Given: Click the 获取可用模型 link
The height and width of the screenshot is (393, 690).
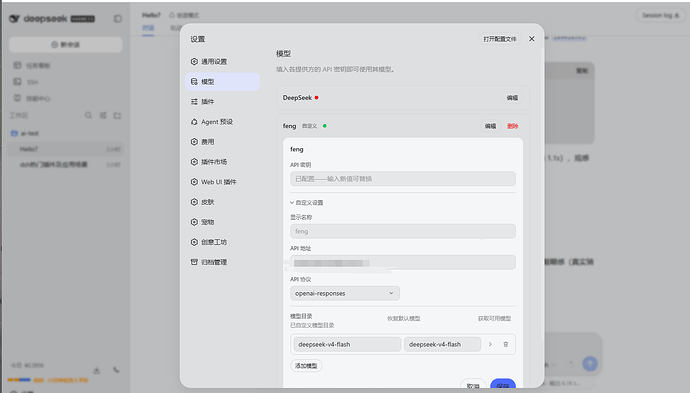Looking at the screenshot, I should tap(495, 318).
